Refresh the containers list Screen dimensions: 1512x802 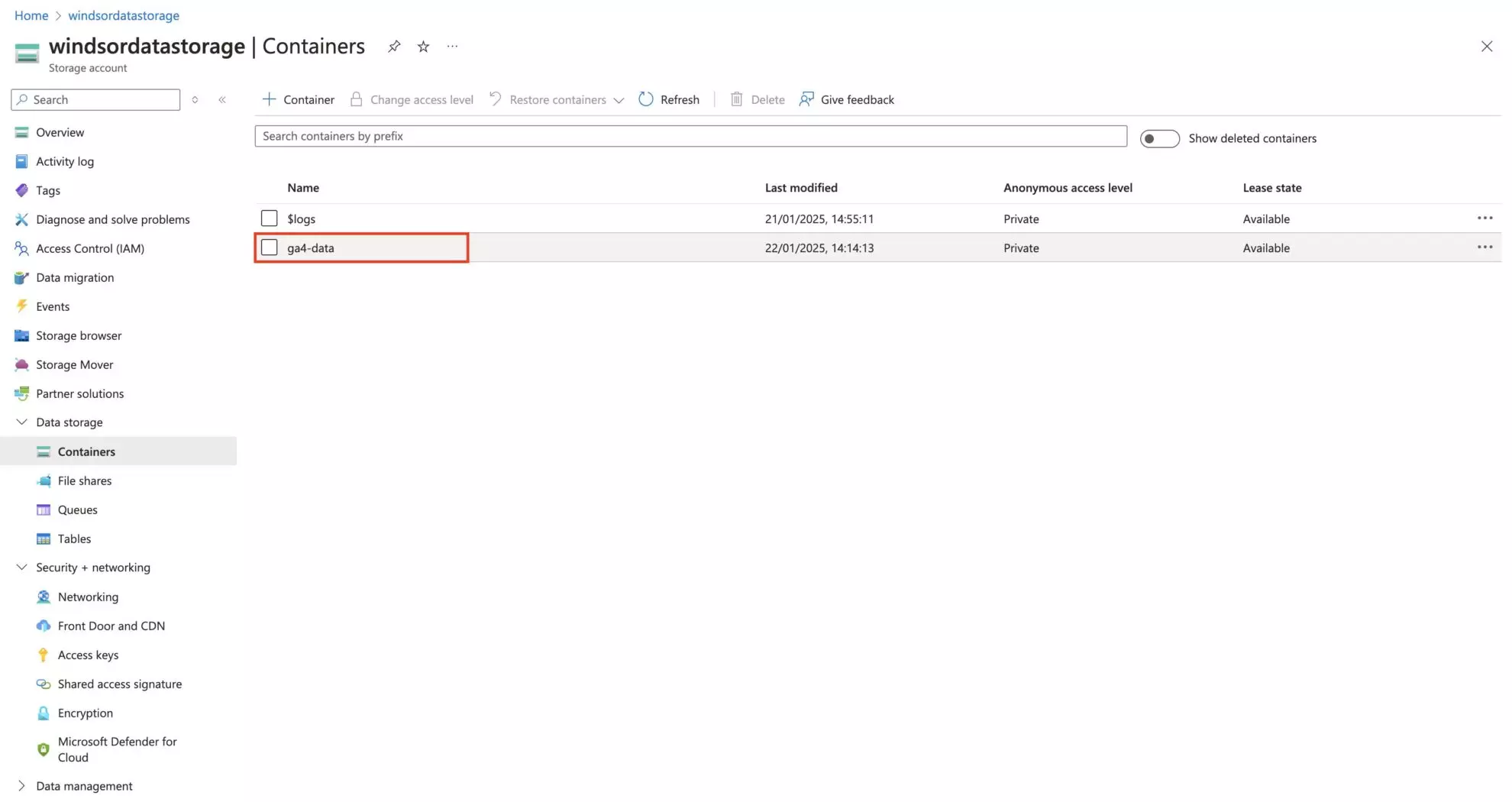point(669,99)
